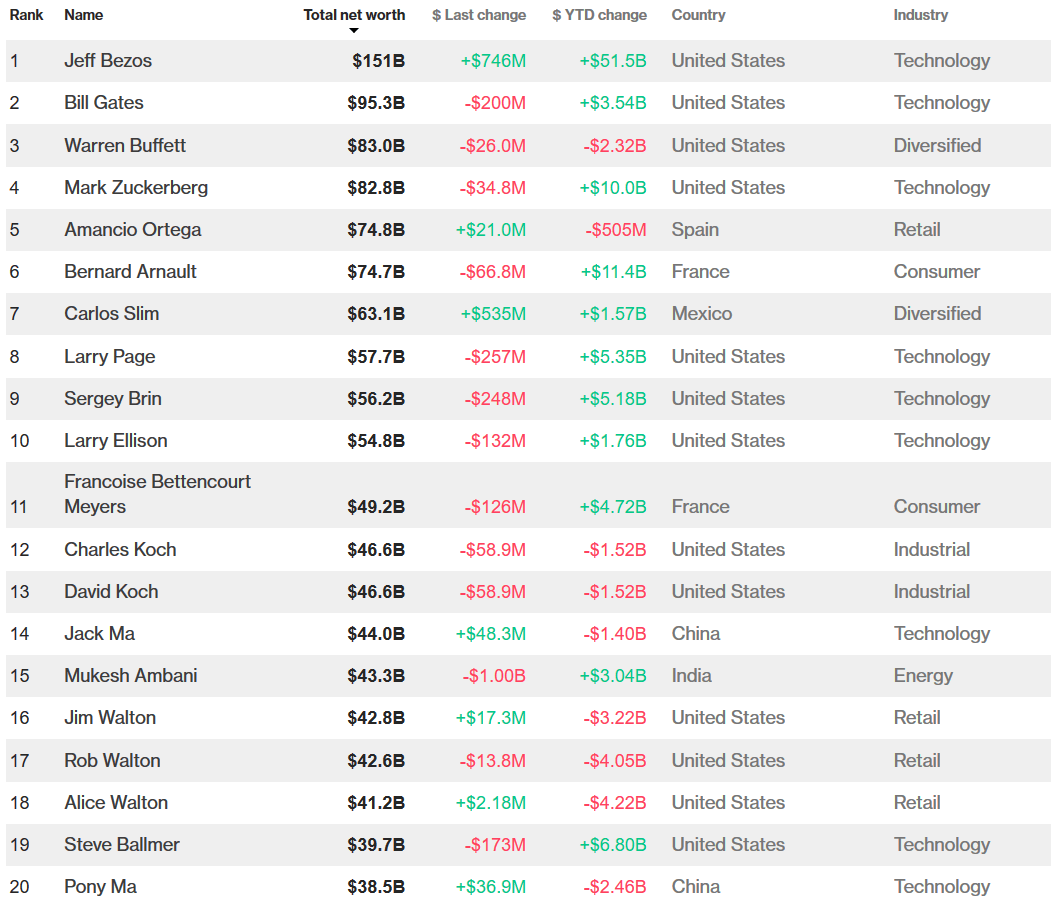Sort by $ YTD change column header
The image size is (1051, 901).
[599, 15]
